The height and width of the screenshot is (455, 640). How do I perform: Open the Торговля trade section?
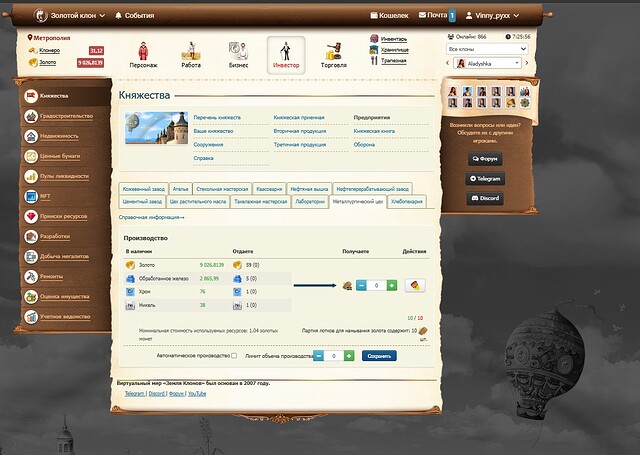point(333,54)
